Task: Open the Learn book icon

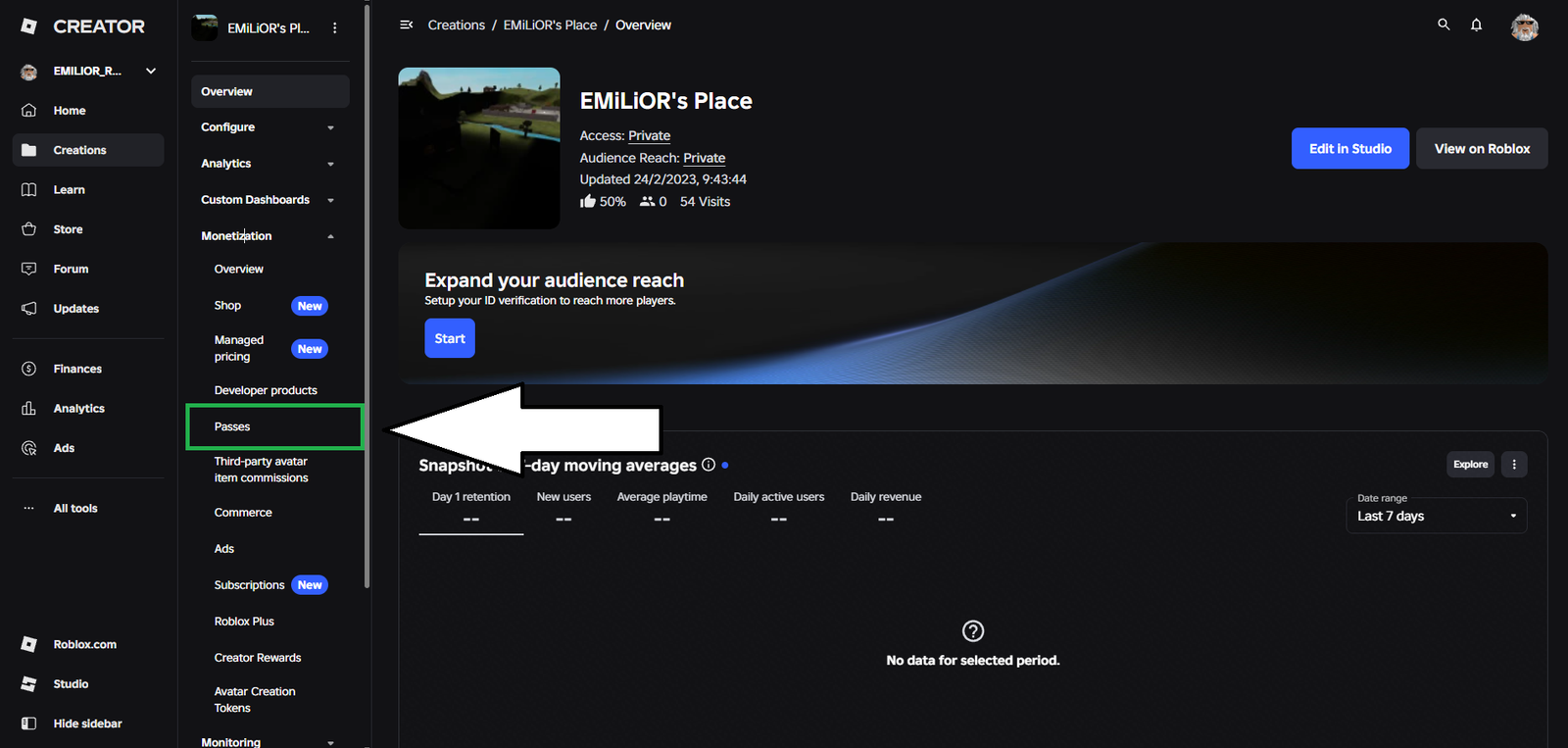Action: [x=28, y=189]
